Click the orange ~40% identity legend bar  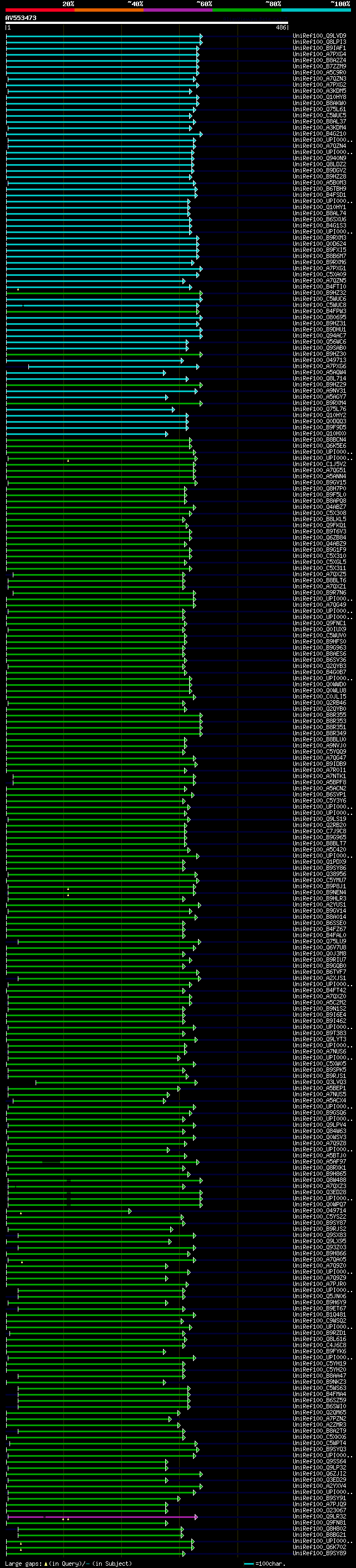(109, 10)
